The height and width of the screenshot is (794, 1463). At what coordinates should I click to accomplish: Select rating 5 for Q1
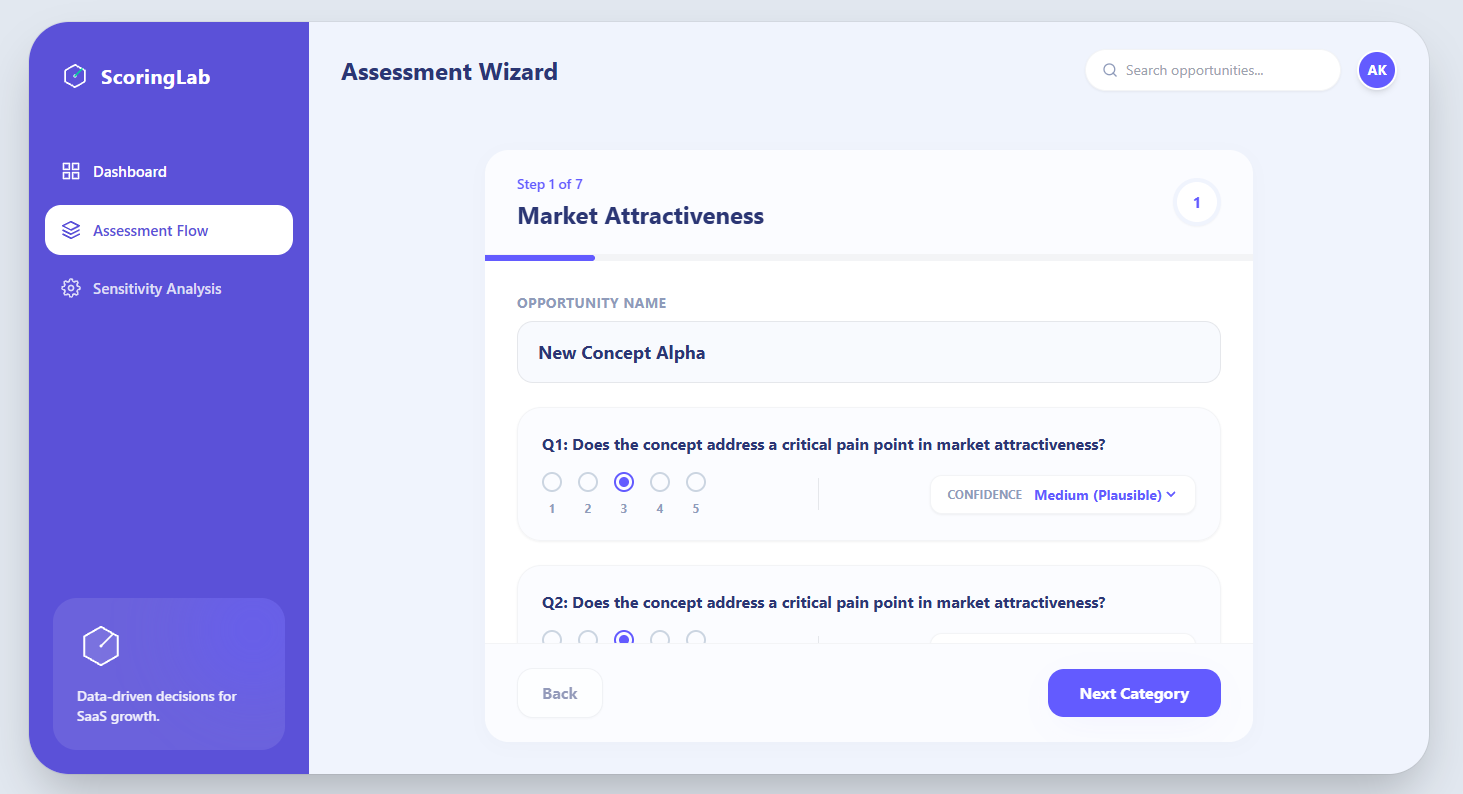[x=696, y=482]
